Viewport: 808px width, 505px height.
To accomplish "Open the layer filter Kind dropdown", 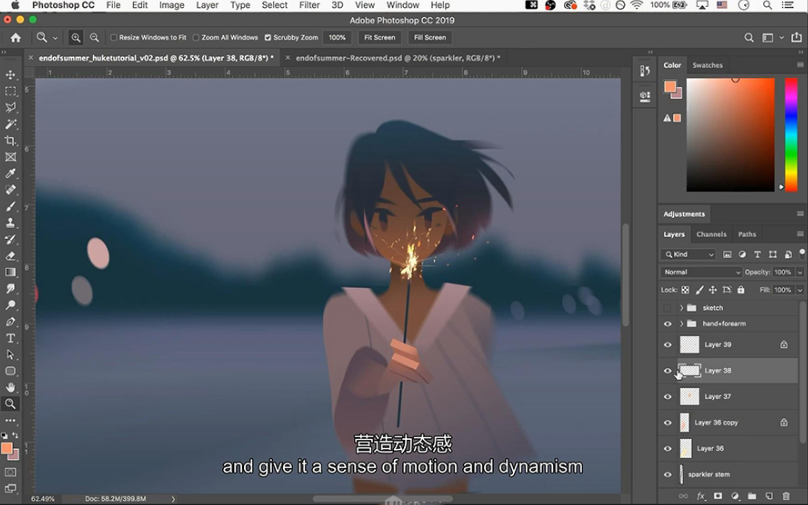I will pos(692,255).
